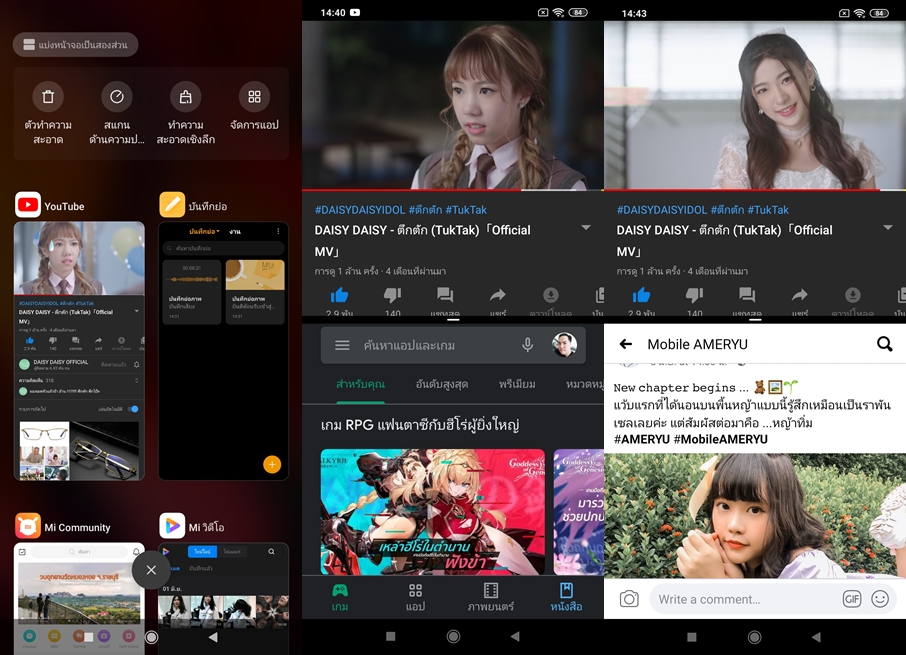Focus the Write a comment field
906x655 pixels.
tap(745, 599)
